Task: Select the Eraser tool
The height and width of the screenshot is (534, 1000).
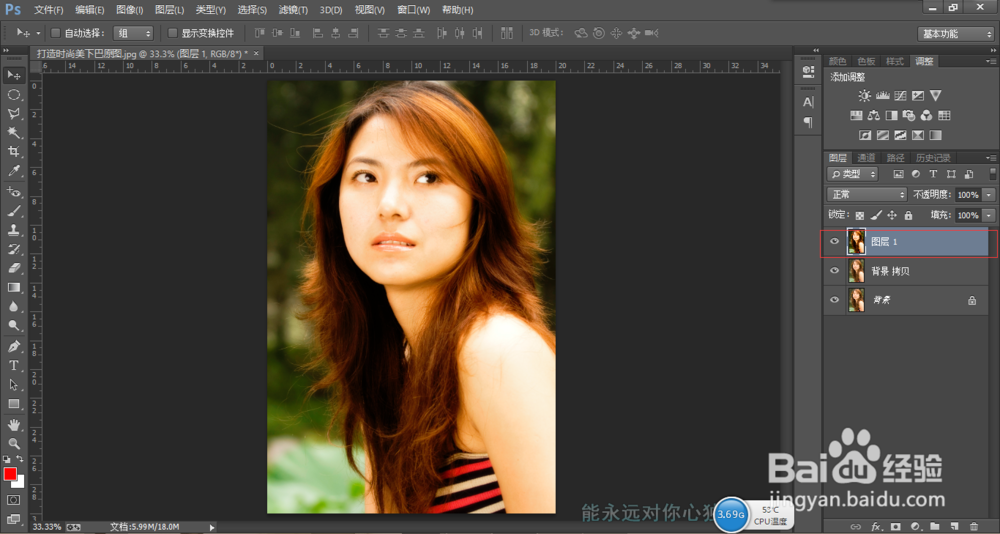Action: [13, 268]
